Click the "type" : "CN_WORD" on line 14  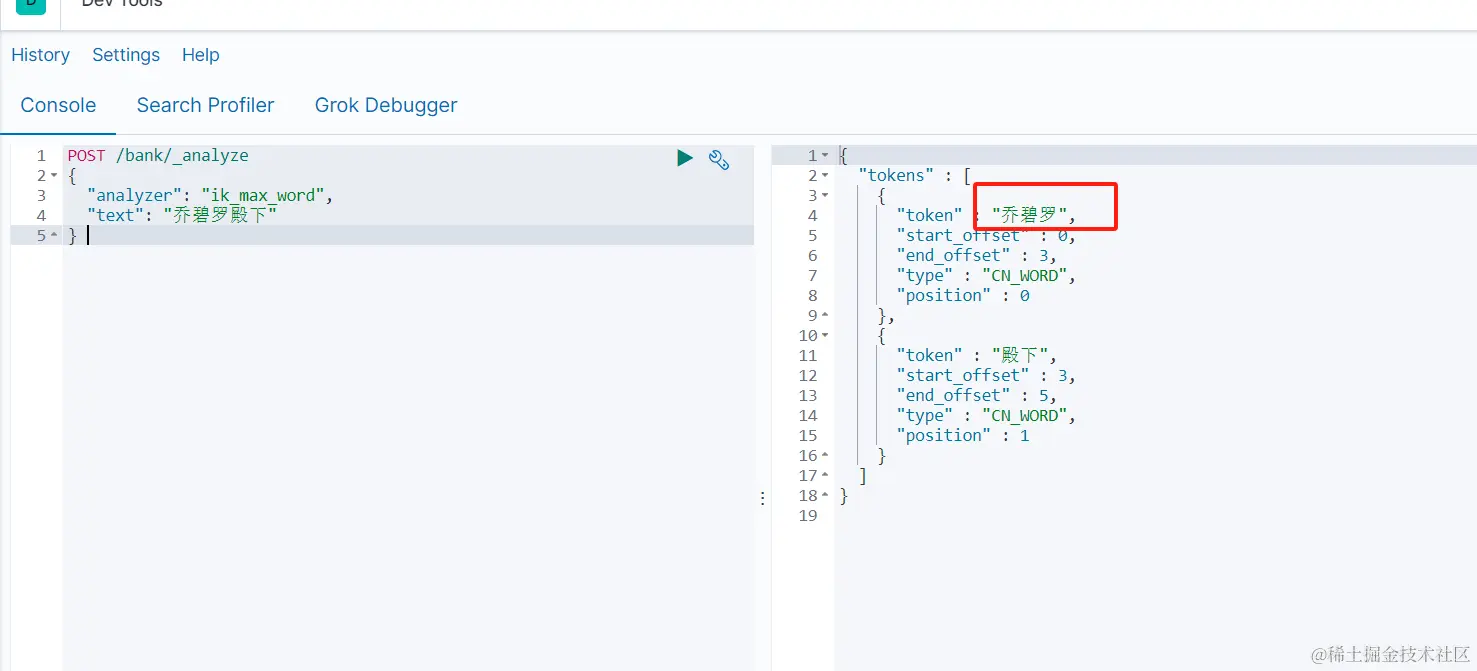coord(986,415)
